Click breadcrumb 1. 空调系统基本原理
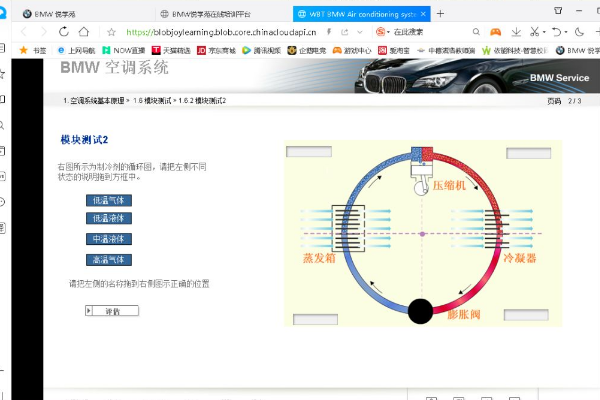600x400 pixels. click(94, 101)
